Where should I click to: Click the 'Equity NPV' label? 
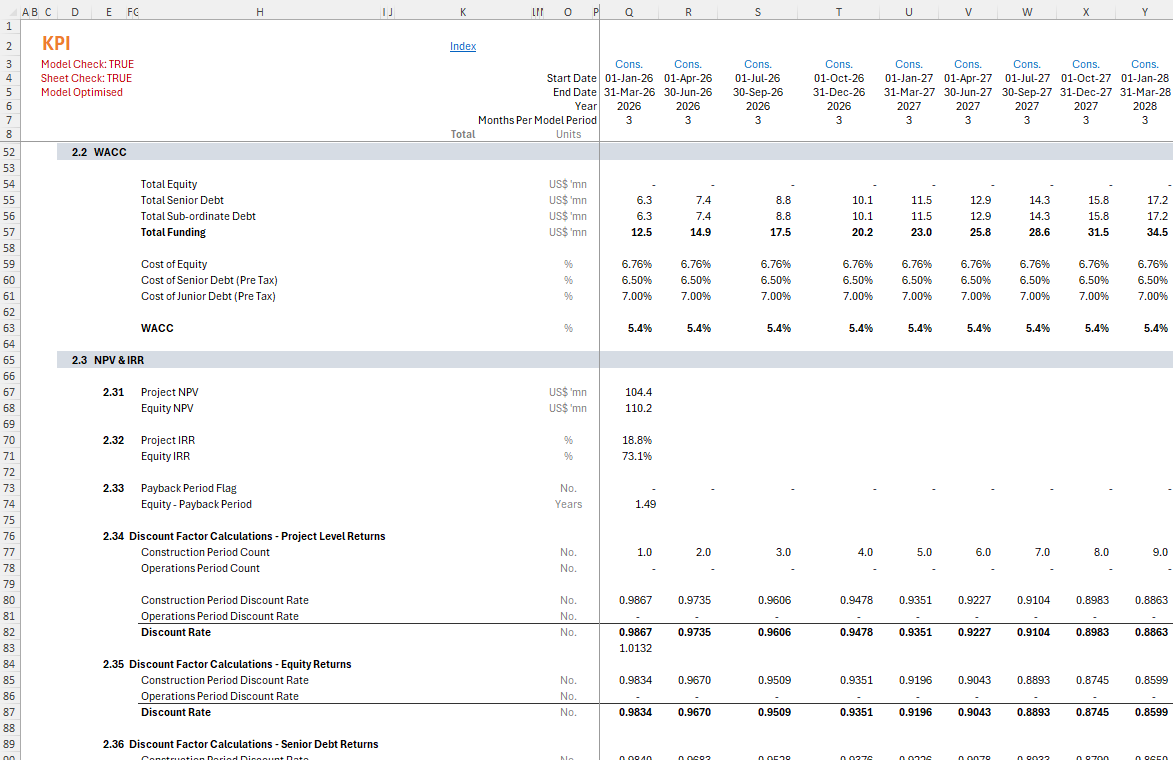167,408
